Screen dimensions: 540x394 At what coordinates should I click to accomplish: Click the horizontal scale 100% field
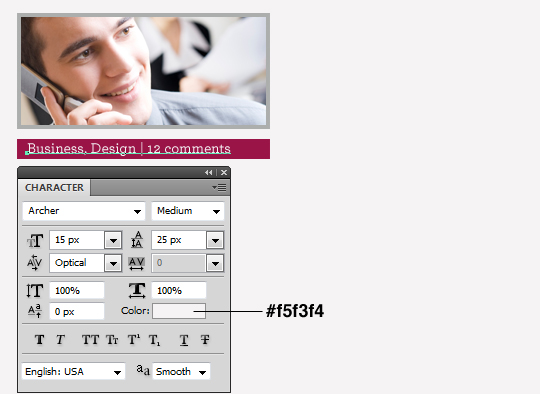tap(179, 290)
